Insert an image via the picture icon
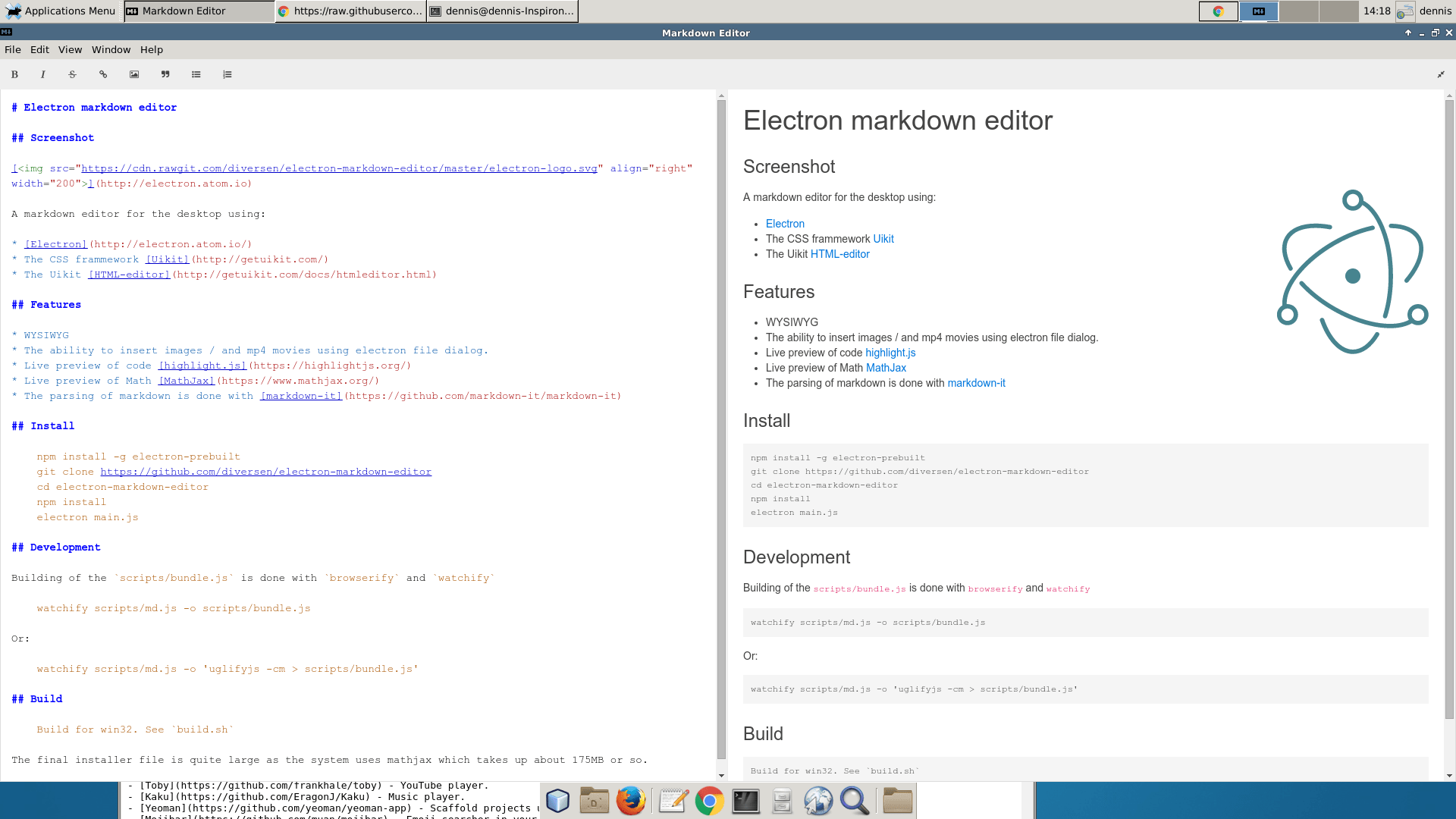This screenshot has width=1456, height=819. (134, 74)
